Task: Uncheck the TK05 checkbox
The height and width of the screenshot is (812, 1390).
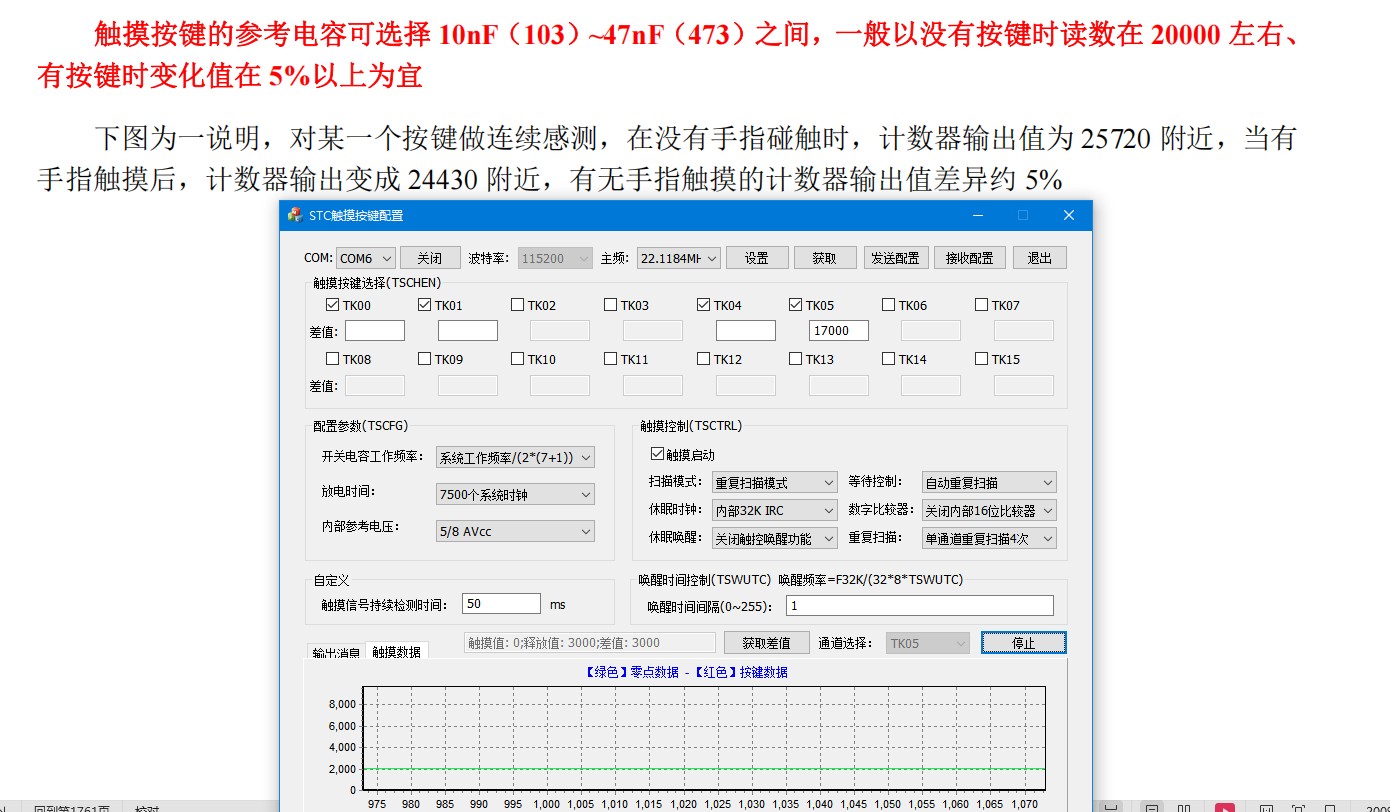Action: coord(795,305)
